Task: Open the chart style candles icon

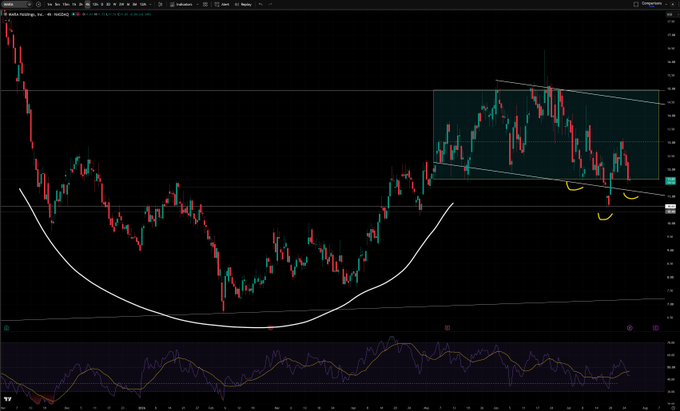Action: click(160, 4)
